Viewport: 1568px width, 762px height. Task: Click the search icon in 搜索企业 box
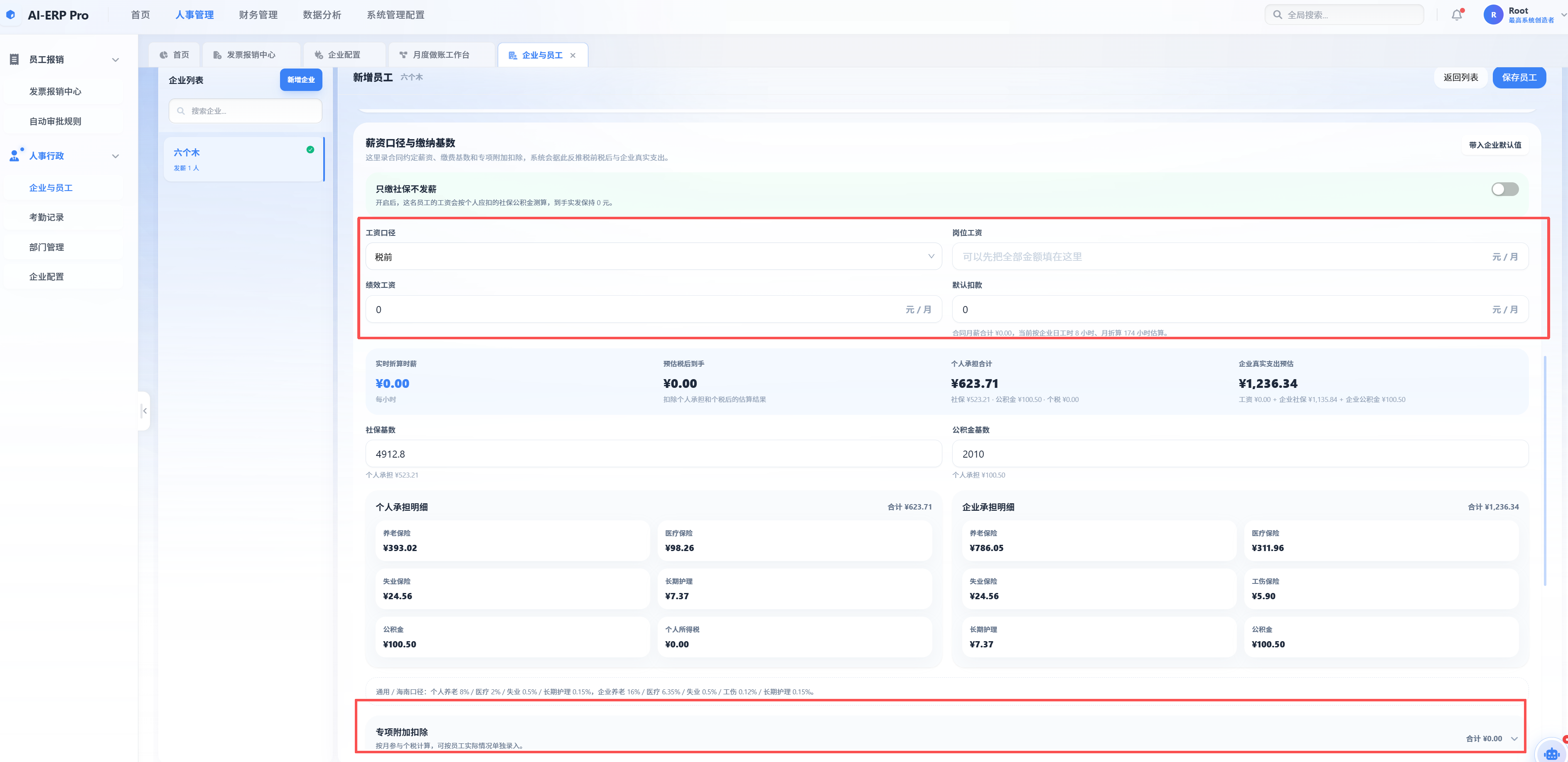(181, 111)
